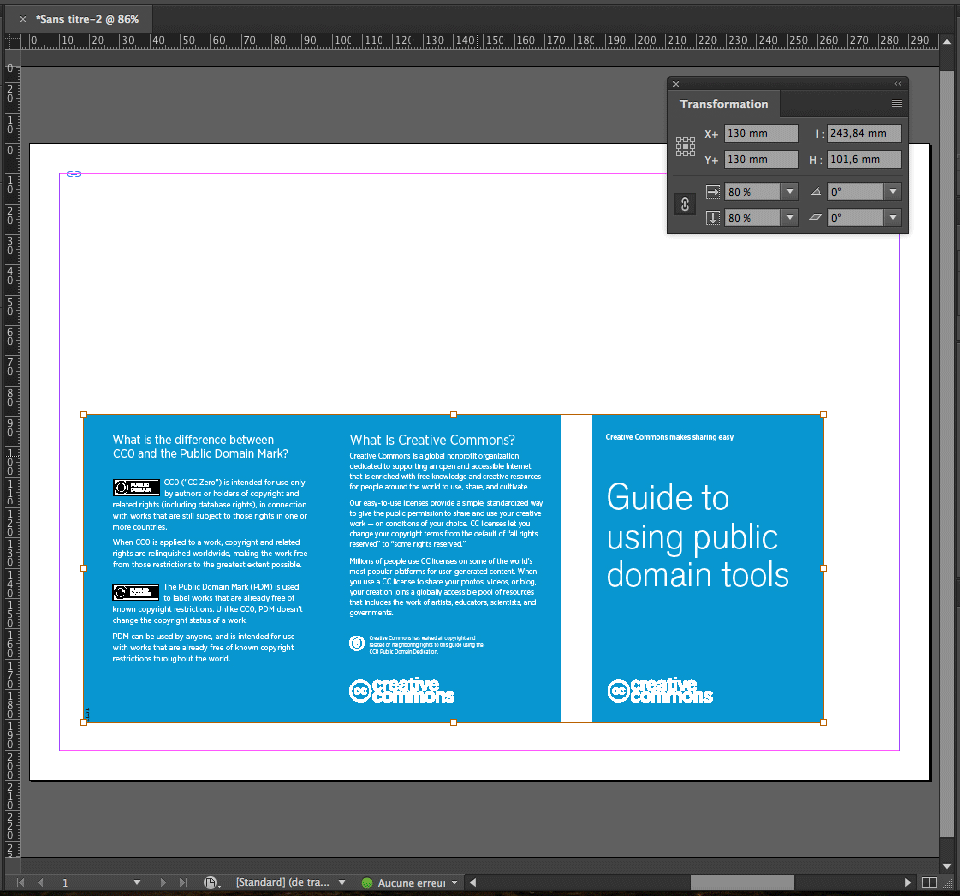Open the horizontal scale percentage dropdown
The height and width of the screenshot is (896, 960).
[790, 192]
